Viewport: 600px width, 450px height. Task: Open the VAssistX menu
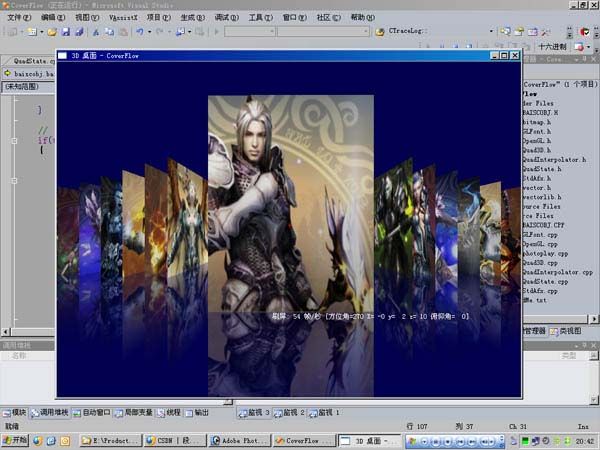pyautogui.click(x=123, y=17)
